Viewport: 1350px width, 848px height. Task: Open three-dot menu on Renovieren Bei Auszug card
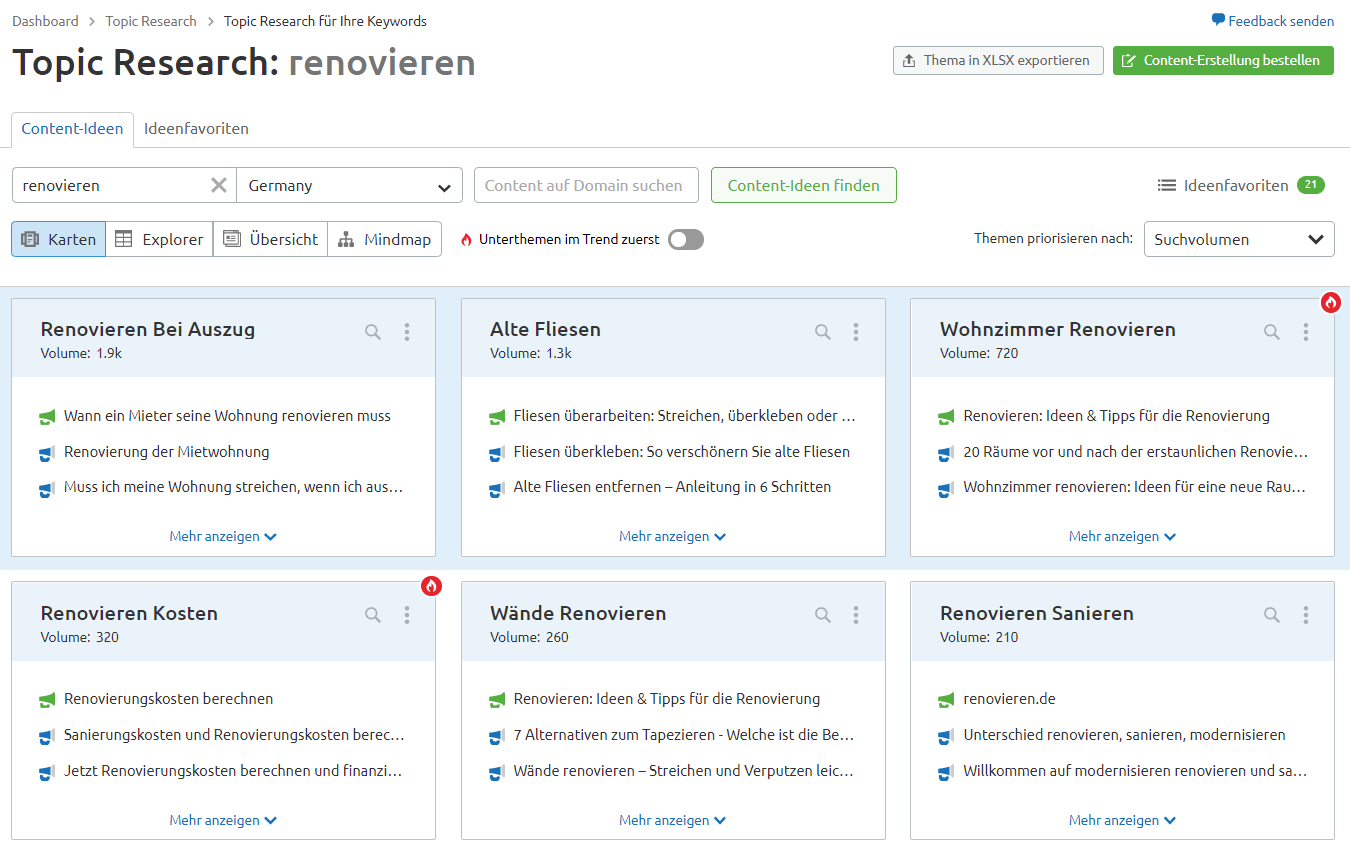click(x=406, y=332)
